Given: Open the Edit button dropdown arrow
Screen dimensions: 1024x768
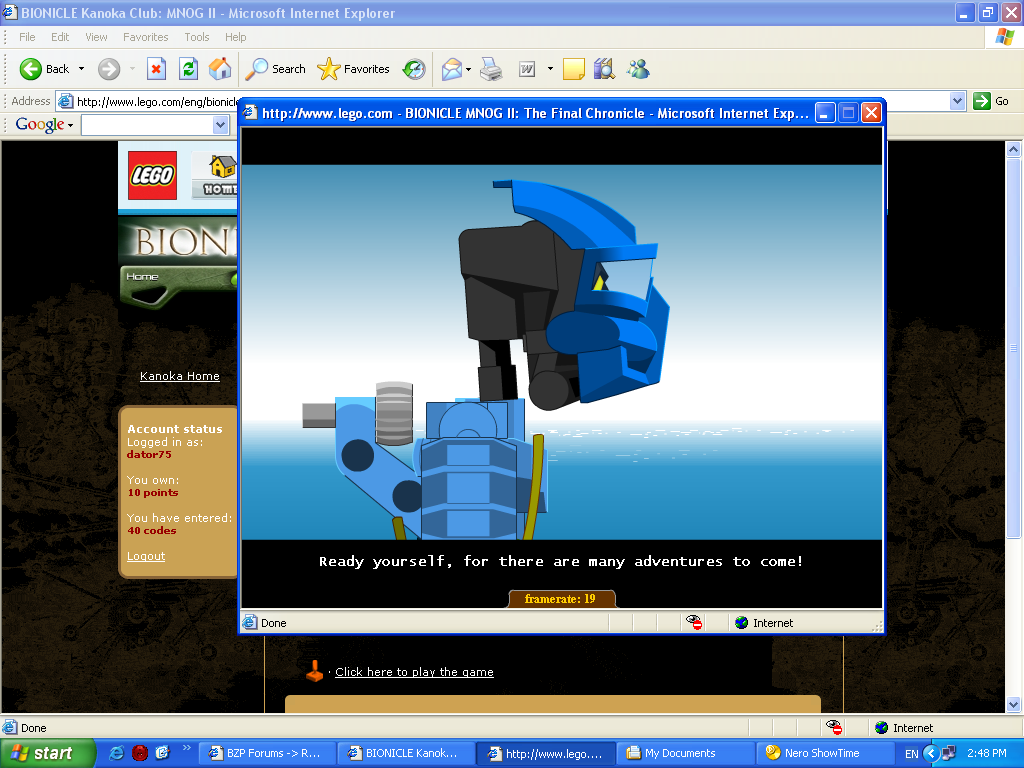Looking at the screenshot, I should pos(550,69).
